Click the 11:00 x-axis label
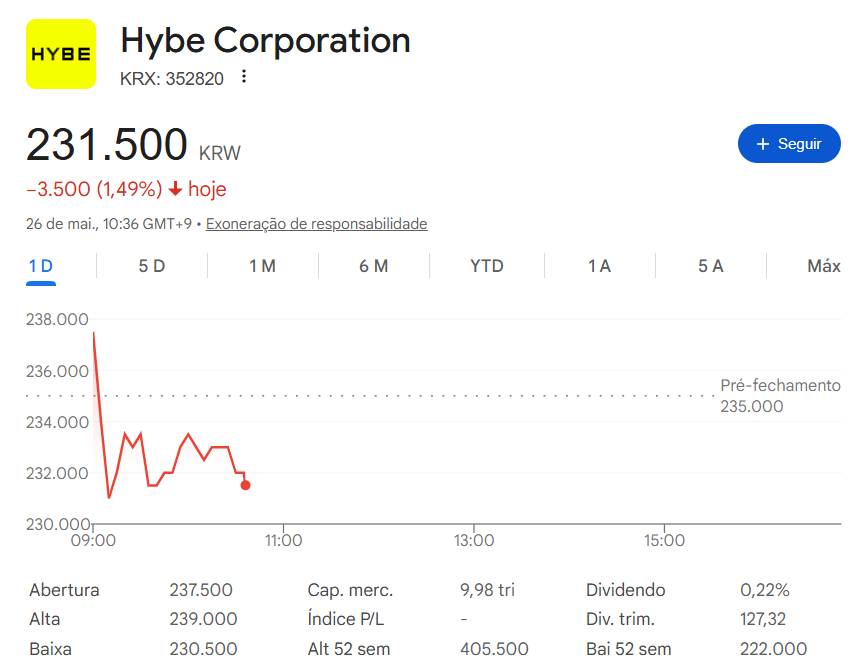Viewport: 852px width, 667px height. tap(283, 540)
